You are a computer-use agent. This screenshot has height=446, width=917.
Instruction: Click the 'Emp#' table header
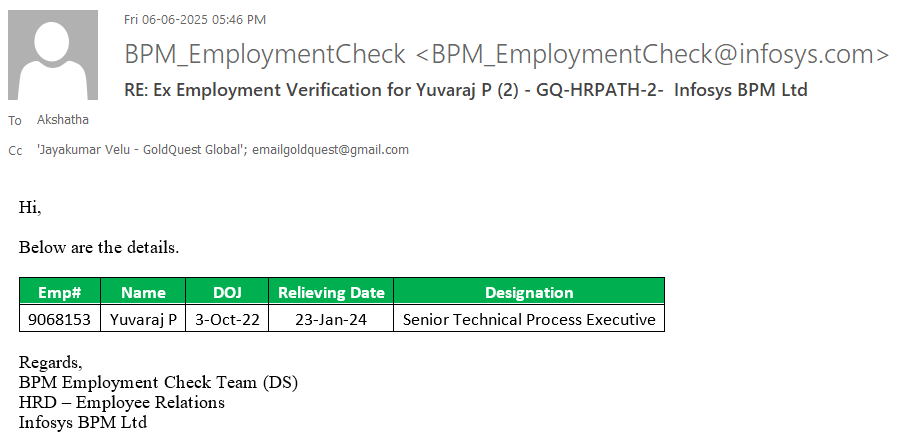click(x=60, y=292)
